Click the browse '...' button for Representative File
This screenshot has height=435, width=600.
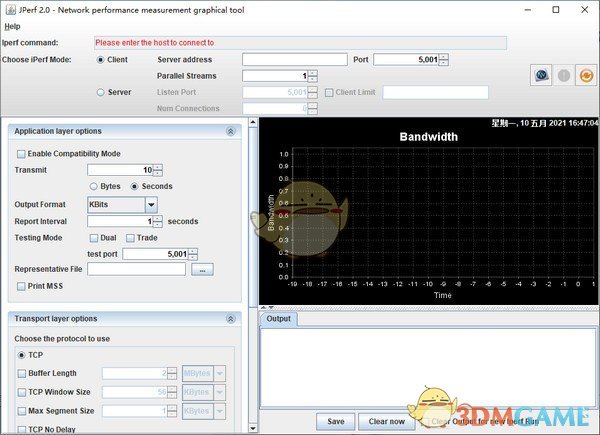(202, 269)
